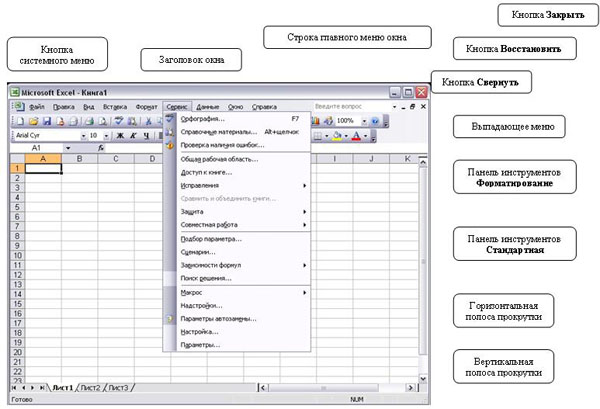Select row 5 header

click(17, 207)
